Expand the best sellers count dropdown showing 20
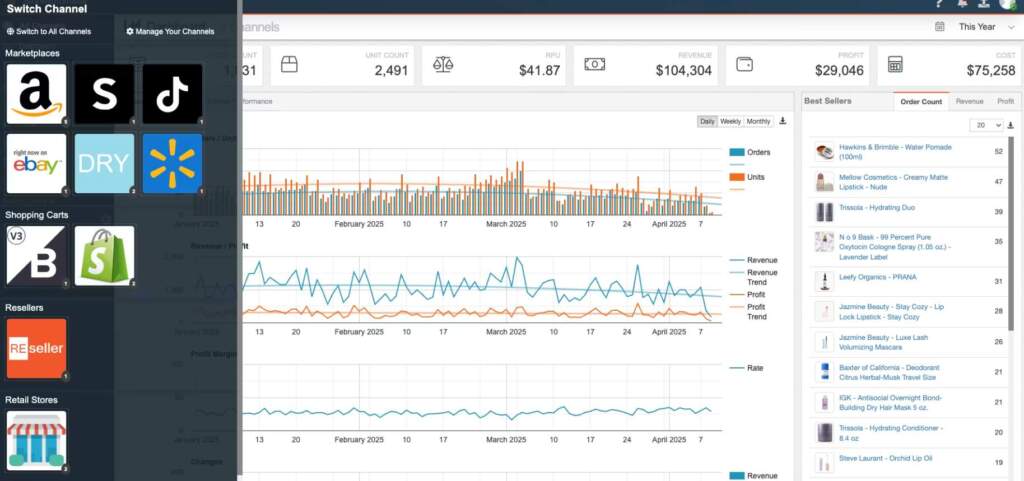Screen dimensions: 1024x481 988,125
